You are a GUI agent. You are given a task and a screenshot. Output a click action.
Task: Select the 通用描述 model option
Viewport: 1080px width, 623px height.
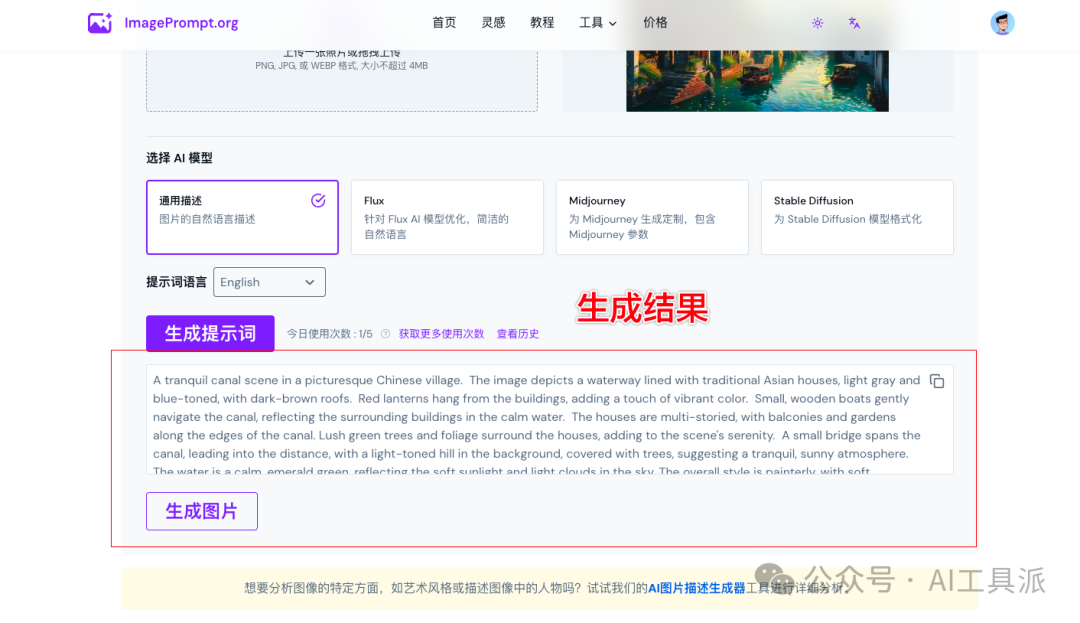(x=242, y=217)
